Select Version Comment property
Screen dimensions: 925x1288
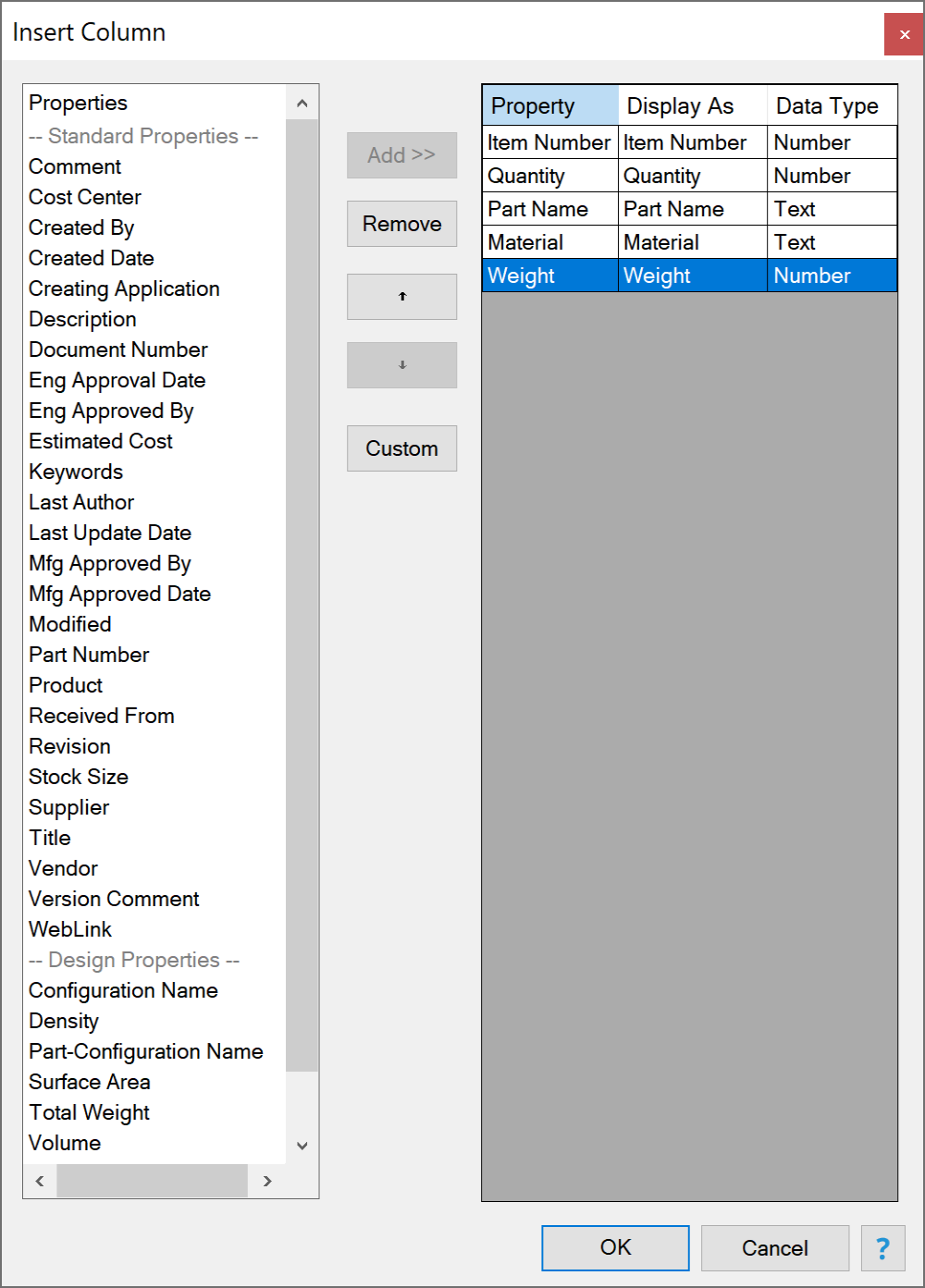[x=114, y=899]
